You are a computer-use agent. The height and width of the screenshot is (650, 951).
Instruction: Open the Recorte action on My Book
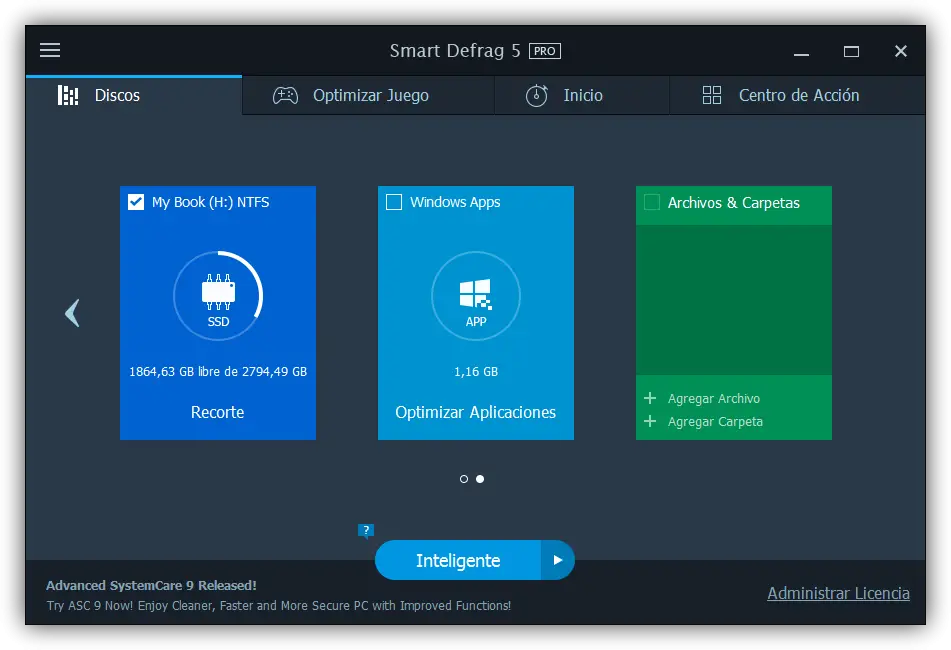point(217,412)
